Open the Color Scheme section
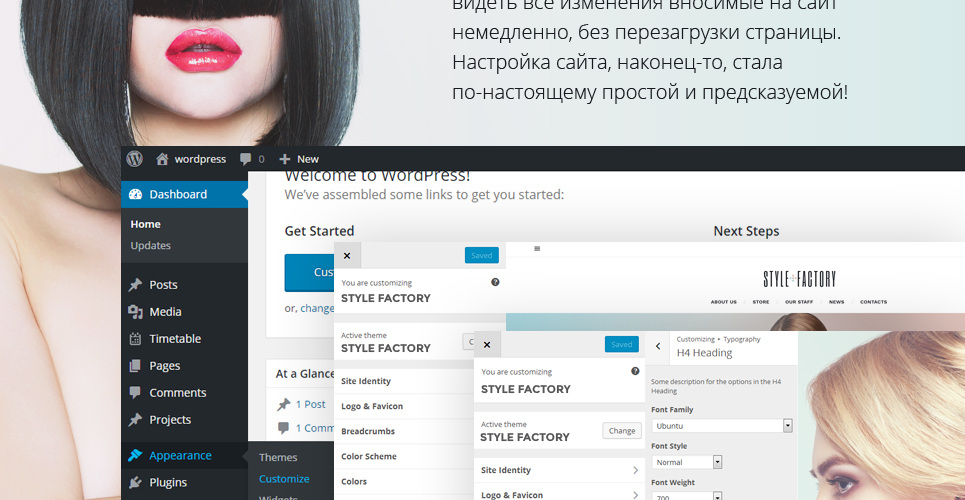This screenshot has height=500, width=965. coord(404,456)
